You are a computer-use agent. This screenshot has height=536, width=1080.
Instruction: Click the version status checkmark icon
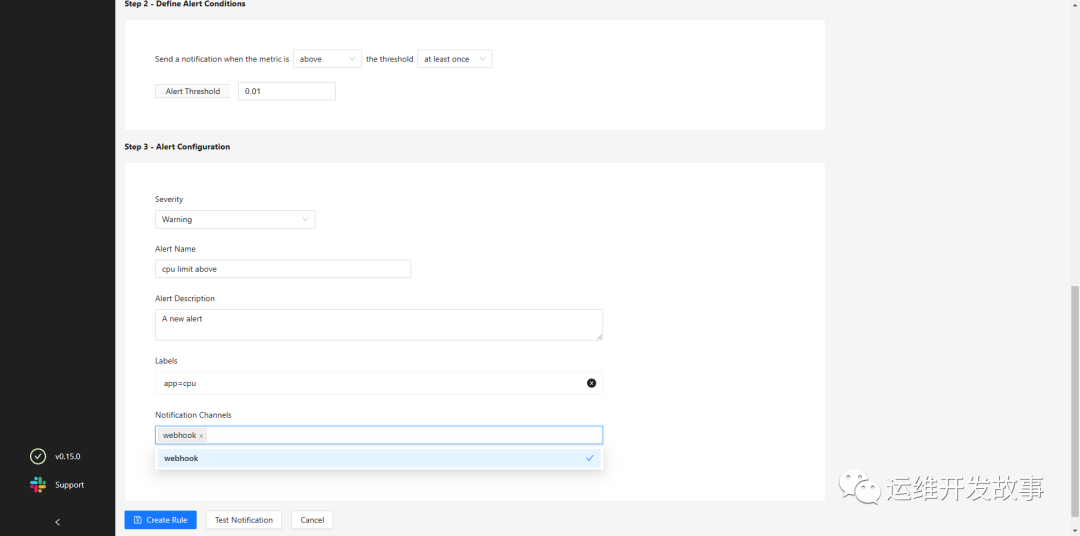[38, 456]
